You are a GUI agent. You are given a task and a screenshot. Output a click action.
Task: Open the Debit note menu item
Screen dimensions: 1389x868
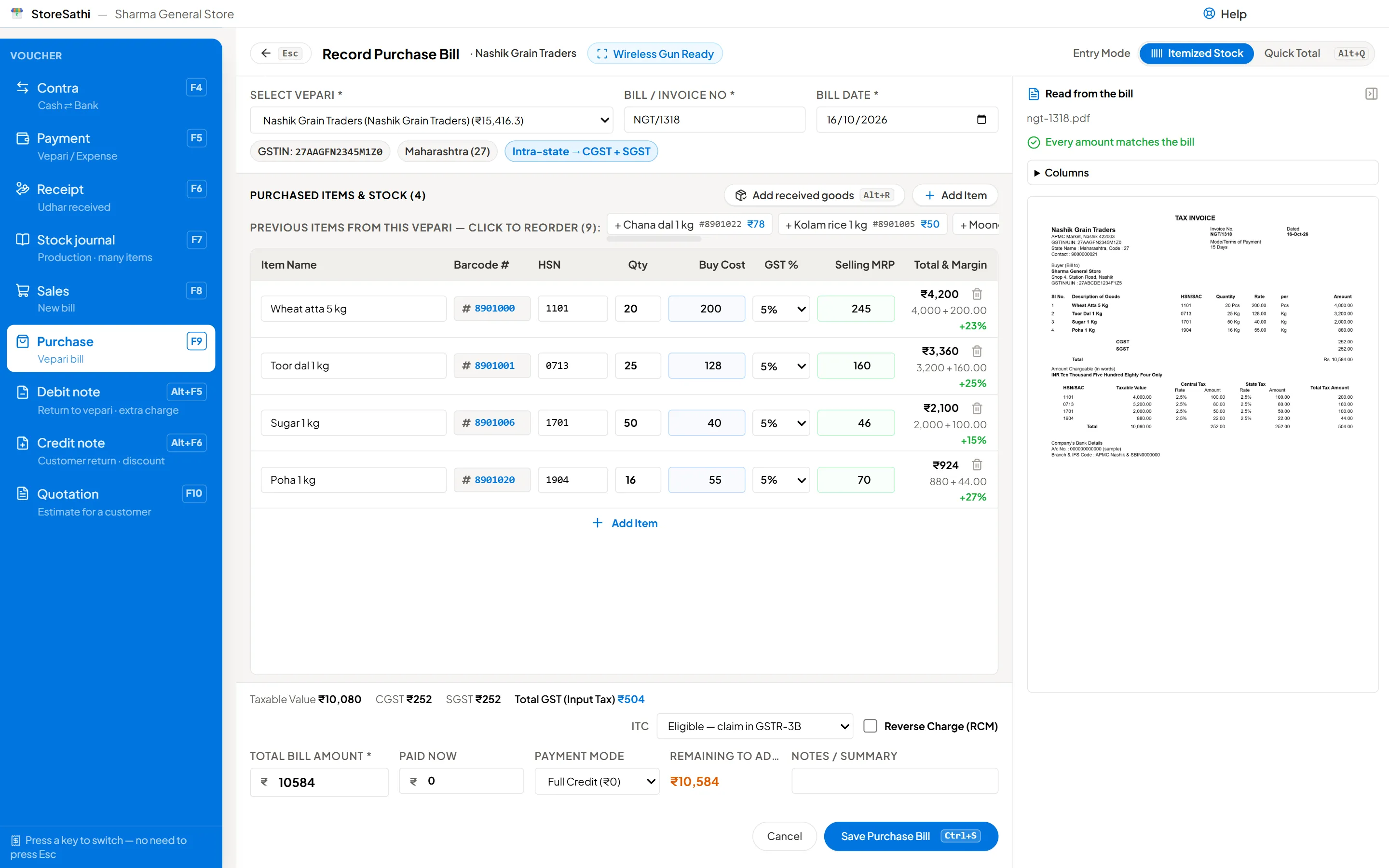coord(111,400)
